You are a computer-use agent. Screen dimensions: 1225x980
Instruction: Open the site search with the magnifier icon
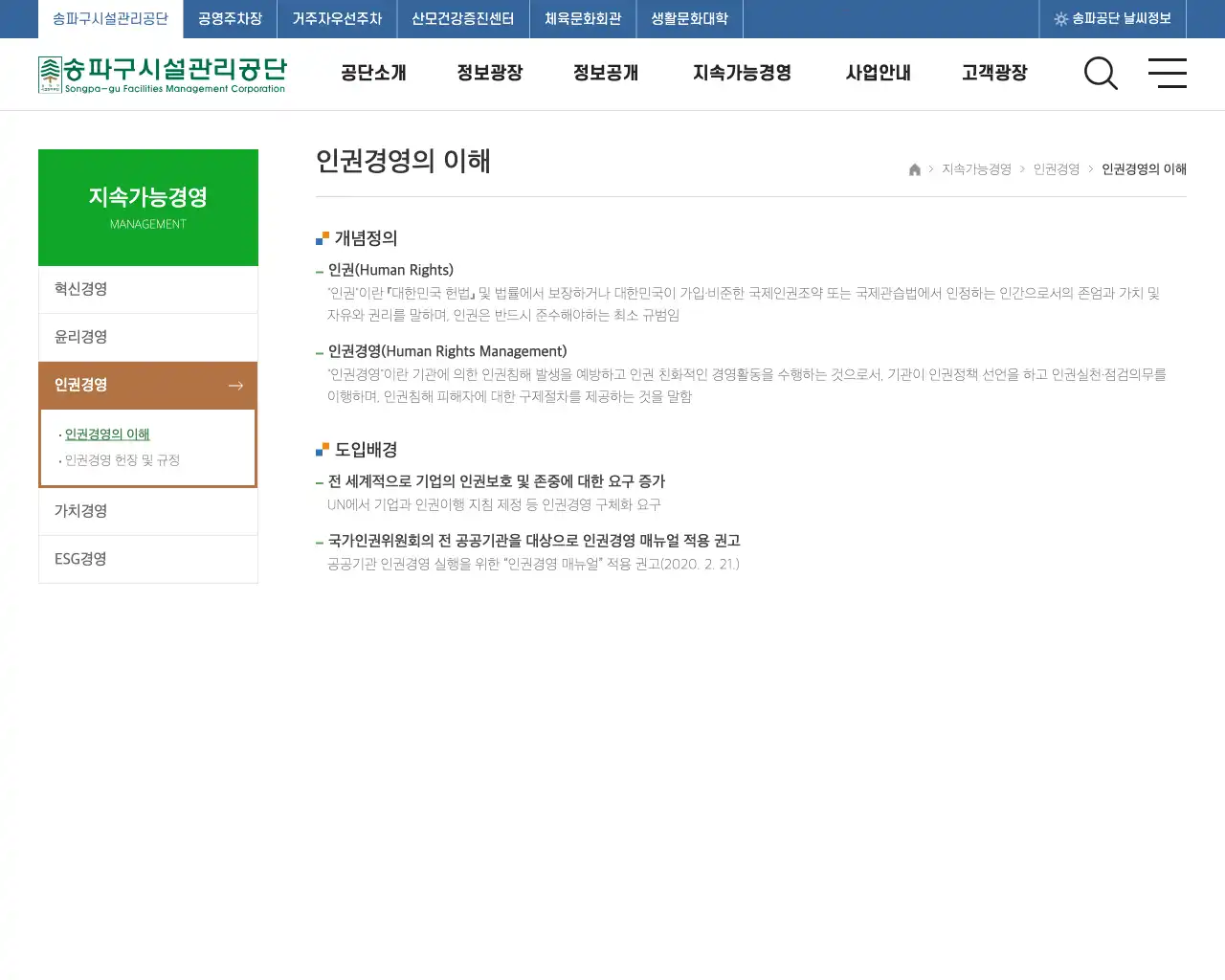click(x=1101, y=74)
